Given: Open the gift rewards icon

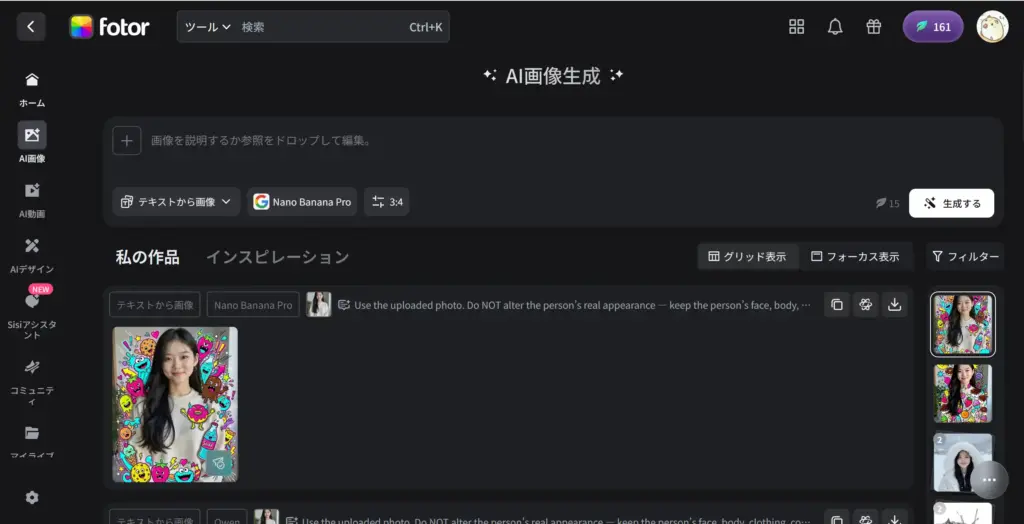Looking at the screenshot, I should (873, 27).
